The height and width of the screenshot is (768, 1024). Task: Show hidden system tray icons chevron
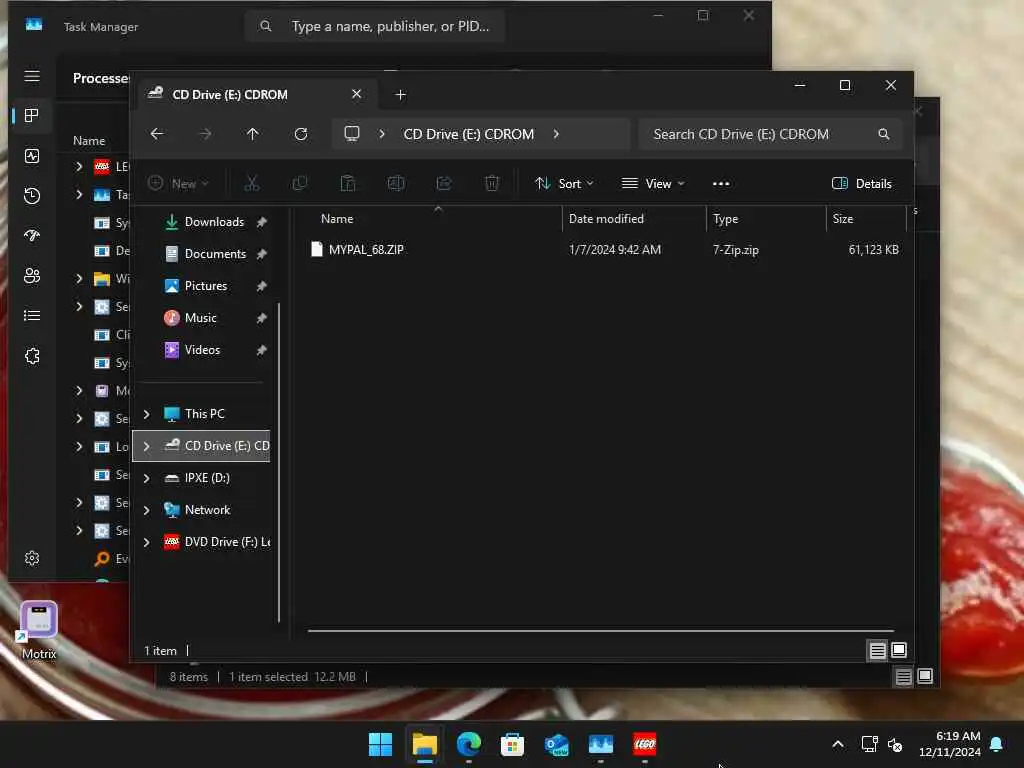[838, 744]
